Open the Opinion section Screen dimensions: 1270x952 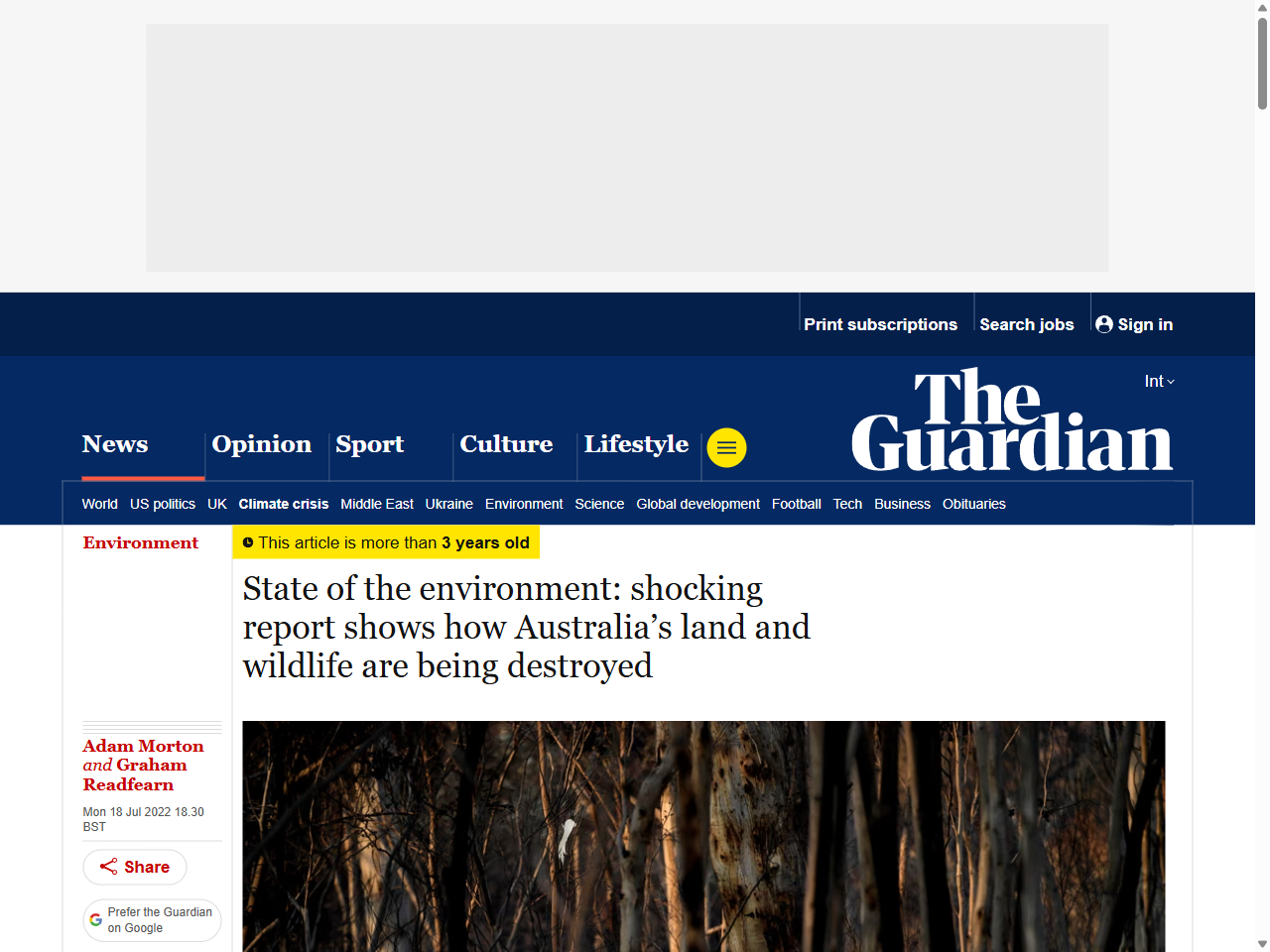[x=262, y=444]
